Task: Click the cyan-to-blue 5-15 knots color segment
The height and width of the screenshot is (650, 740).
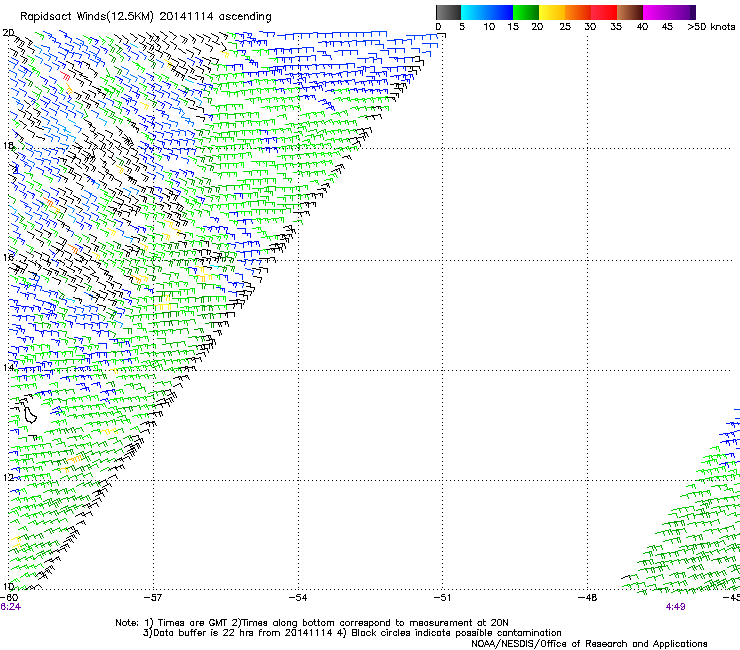Action: tap(487, 12)
